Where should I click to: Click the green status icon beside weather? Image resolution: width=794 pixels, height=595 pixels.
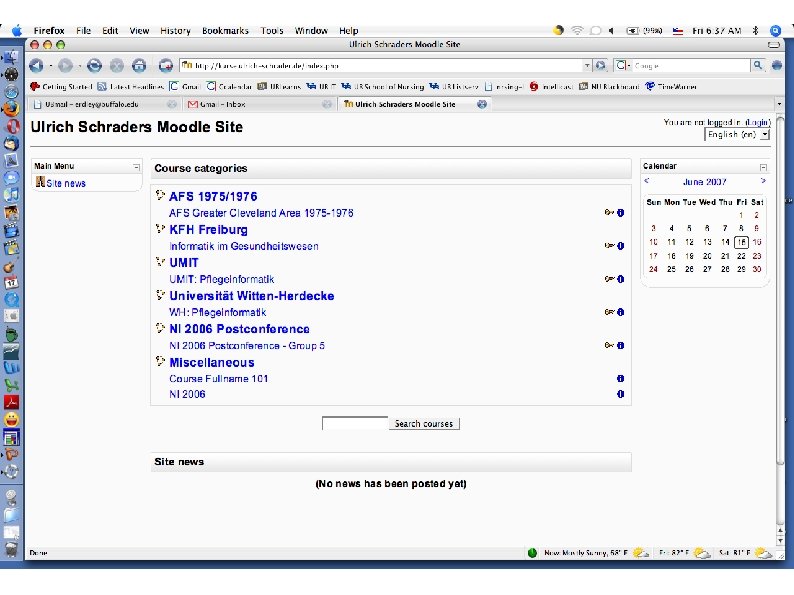(x=532, y=552)
